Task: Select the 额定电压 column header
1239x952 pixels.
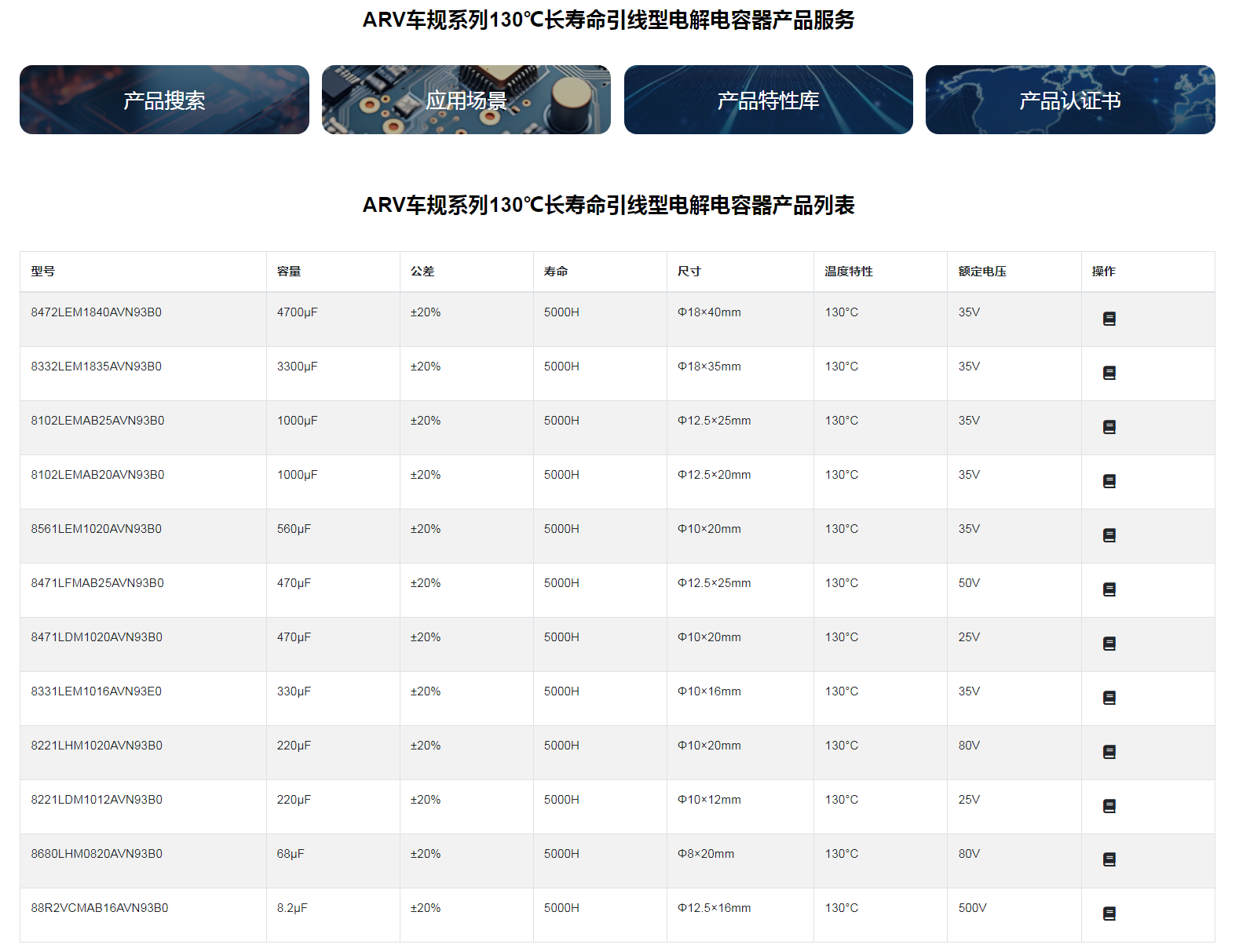Action: [981, 272]
